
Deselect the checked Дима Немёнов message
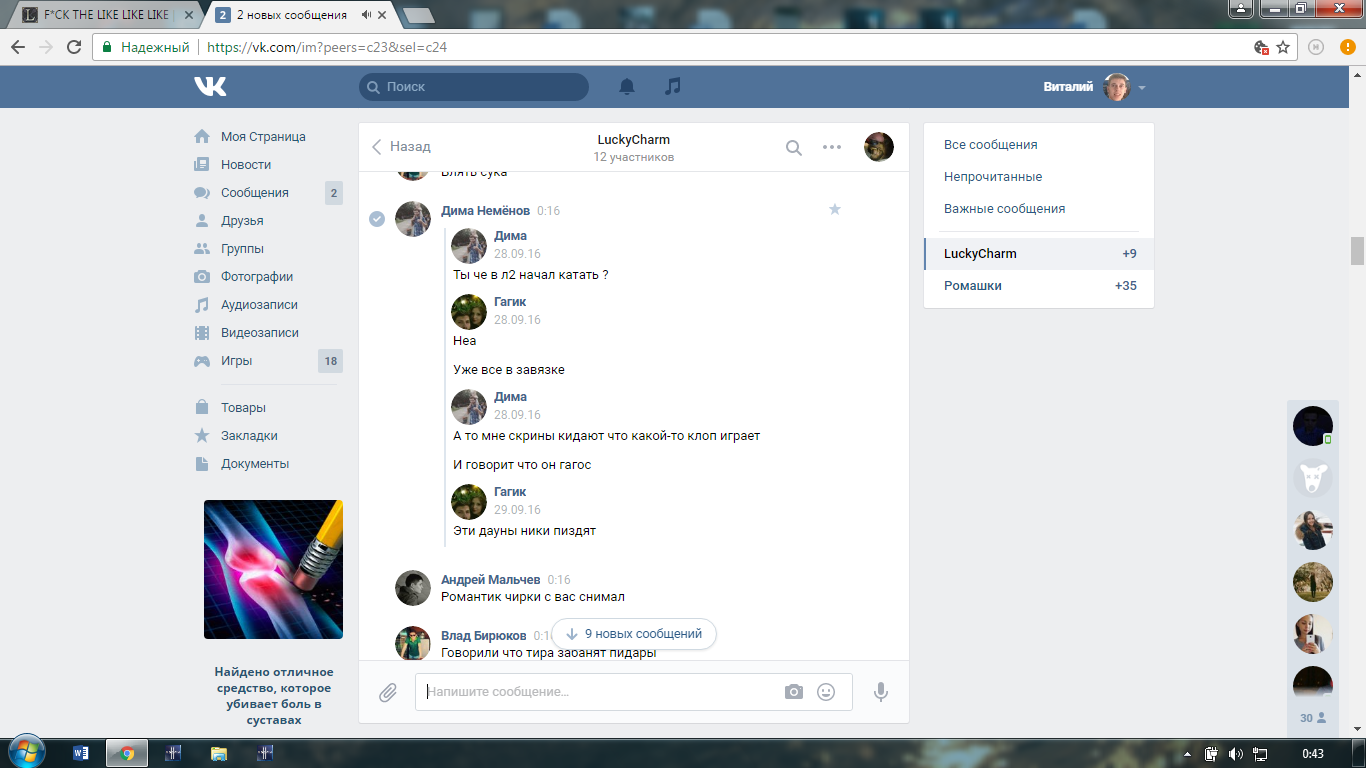pyautogui.click(x=377, y=219)
